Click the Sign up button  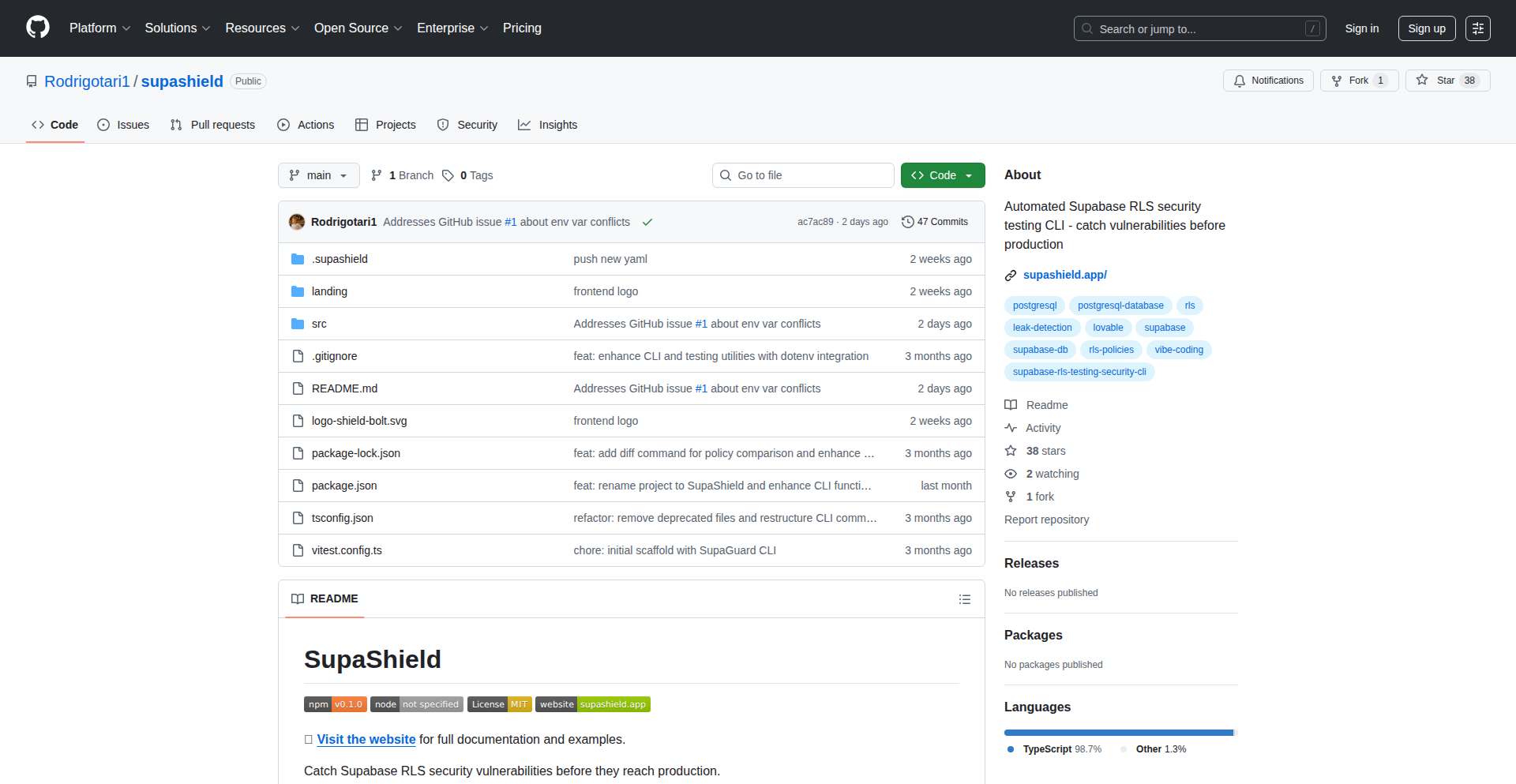click(1427, 28)
